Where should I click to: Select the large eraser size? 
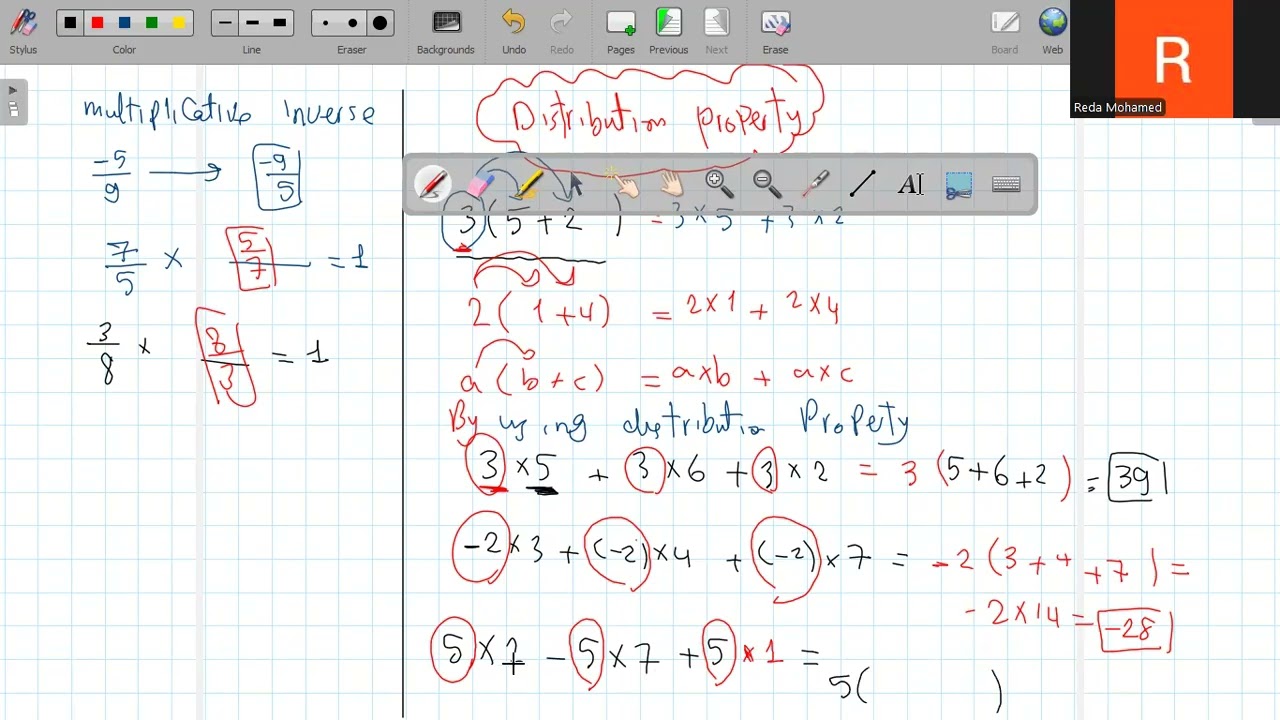tap(380, 23)
